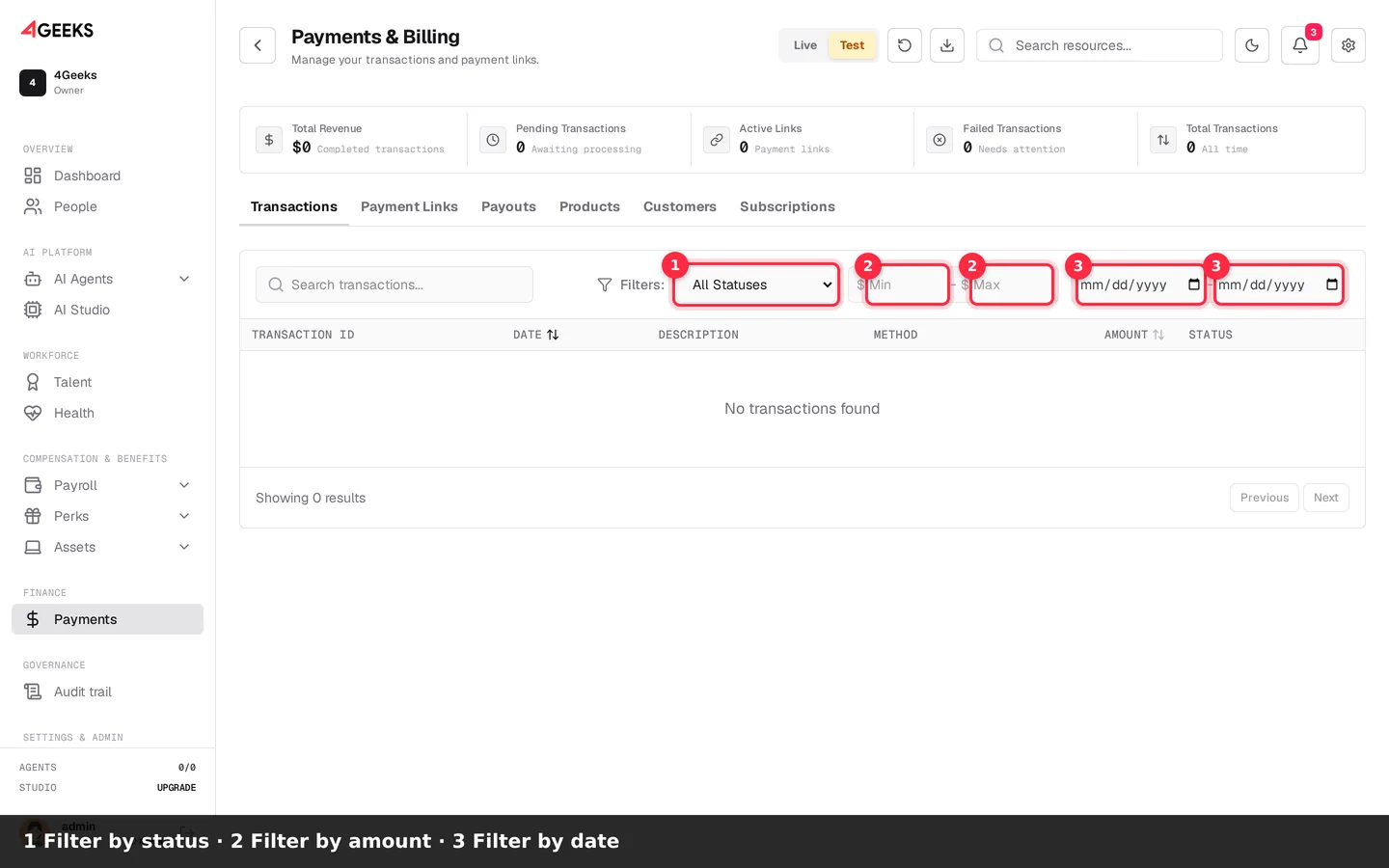Switch to Live mode

(805, 45)
